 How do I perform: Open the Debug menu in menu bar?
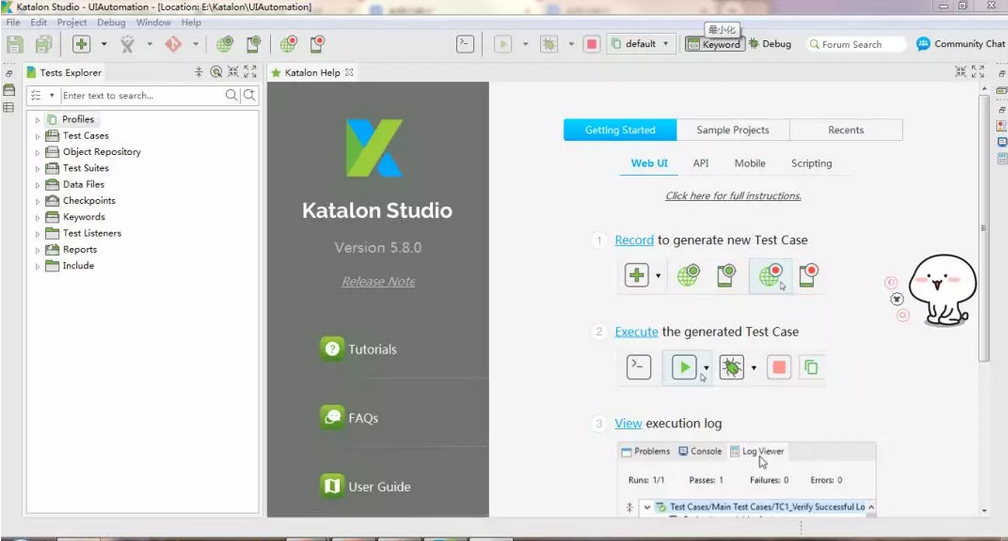pos(111,22)
